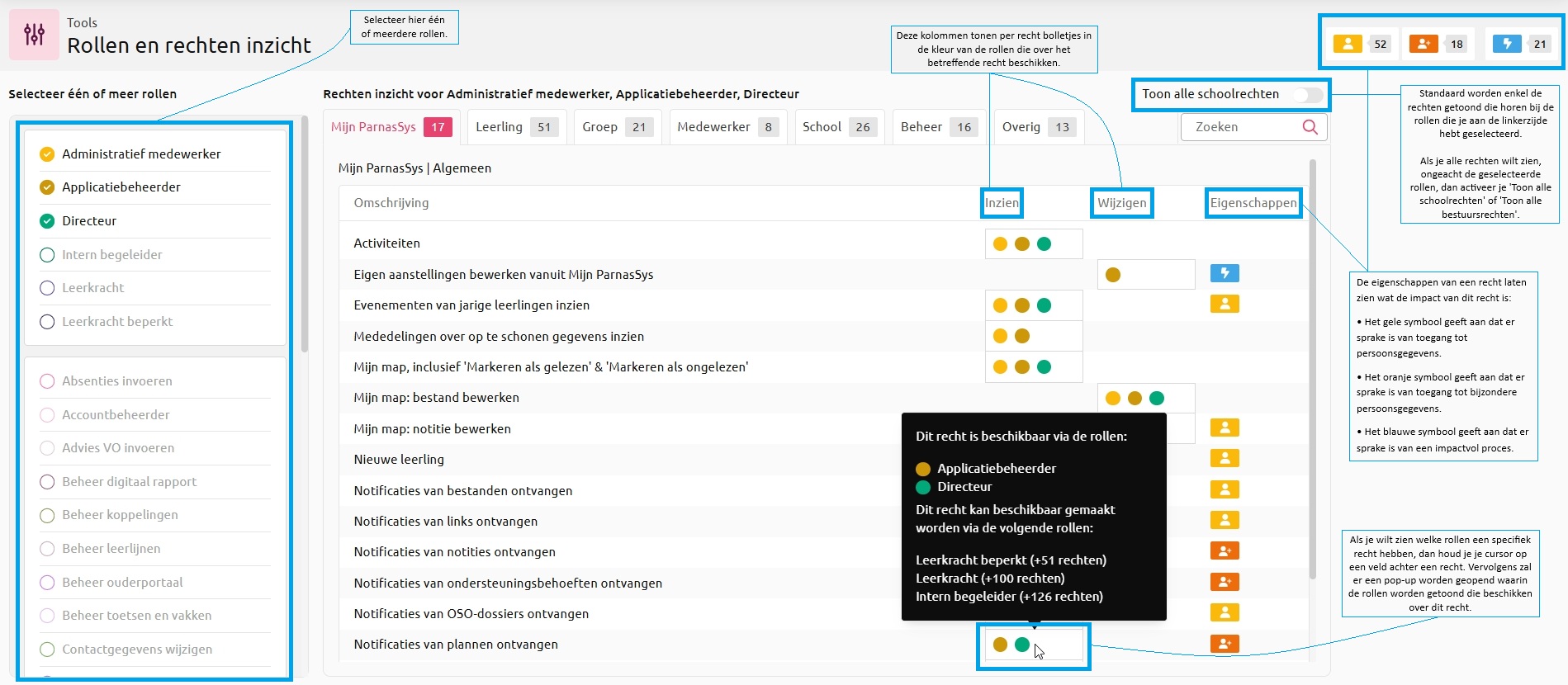The width and height of the screenshot is (1568, 685).
Task: Switch to the Overig tab
Action: pos(1039,127)
